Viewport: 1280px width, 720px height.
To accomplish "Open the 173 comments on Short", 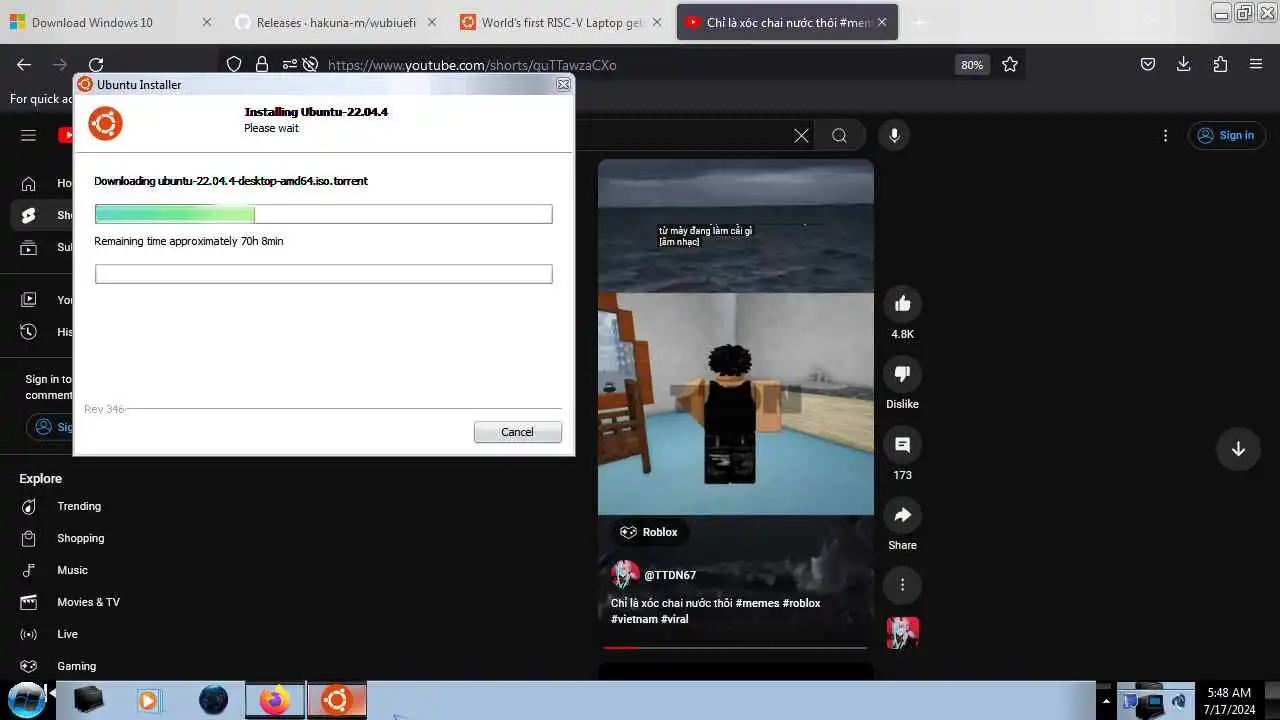I will (x=902, y=444).
